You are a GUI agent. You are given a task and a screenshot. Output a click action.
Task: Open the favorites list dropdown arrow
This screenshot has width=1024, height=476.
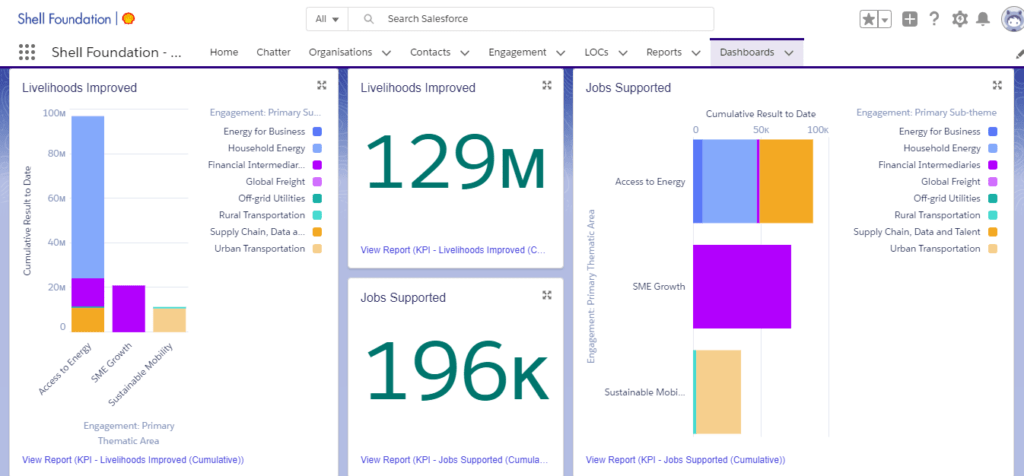pos(885,20)
